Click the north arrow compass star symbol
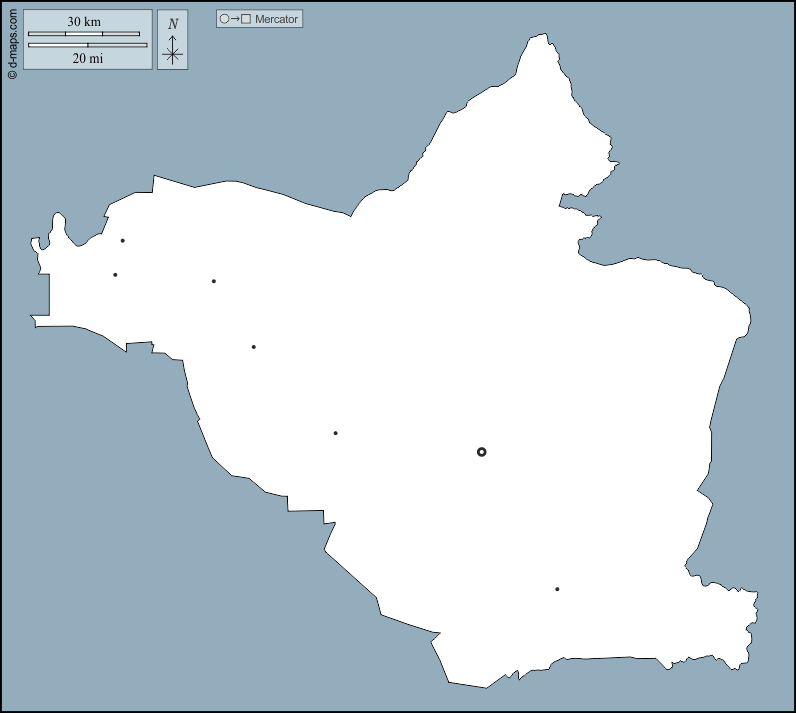Image resolution: width=796 pixels, height=713 pixels. tap(173, 53)
